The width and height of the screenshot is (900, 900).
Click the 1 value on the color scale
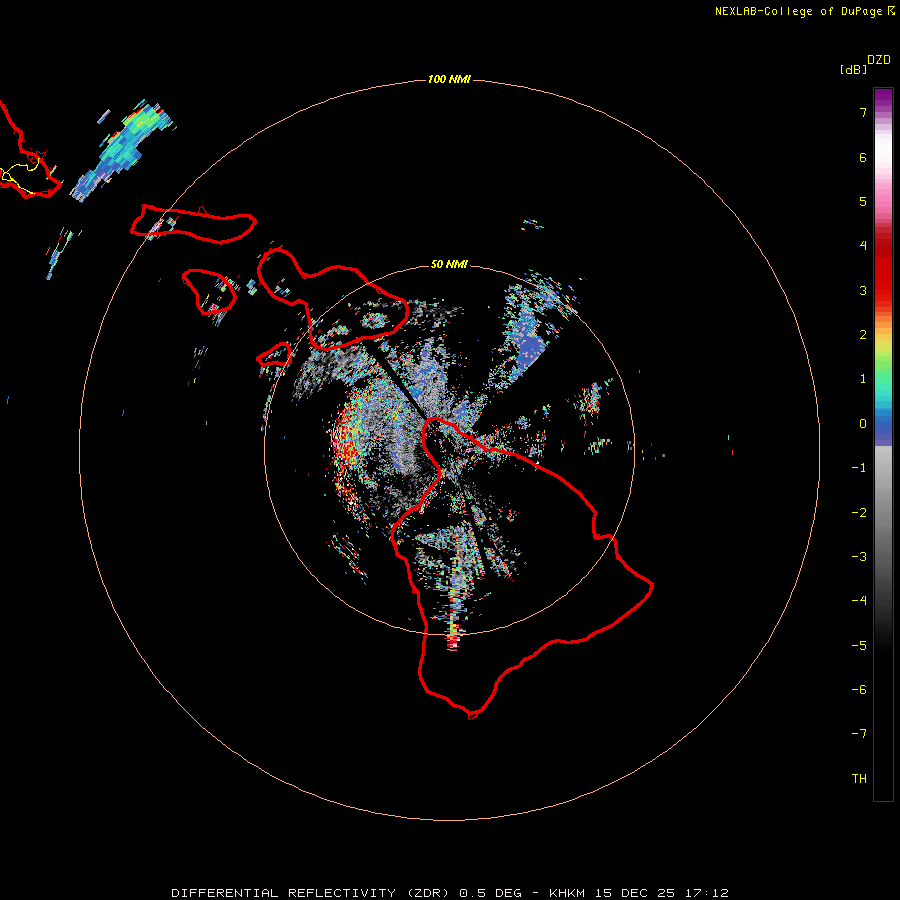(x=863, y=379)
